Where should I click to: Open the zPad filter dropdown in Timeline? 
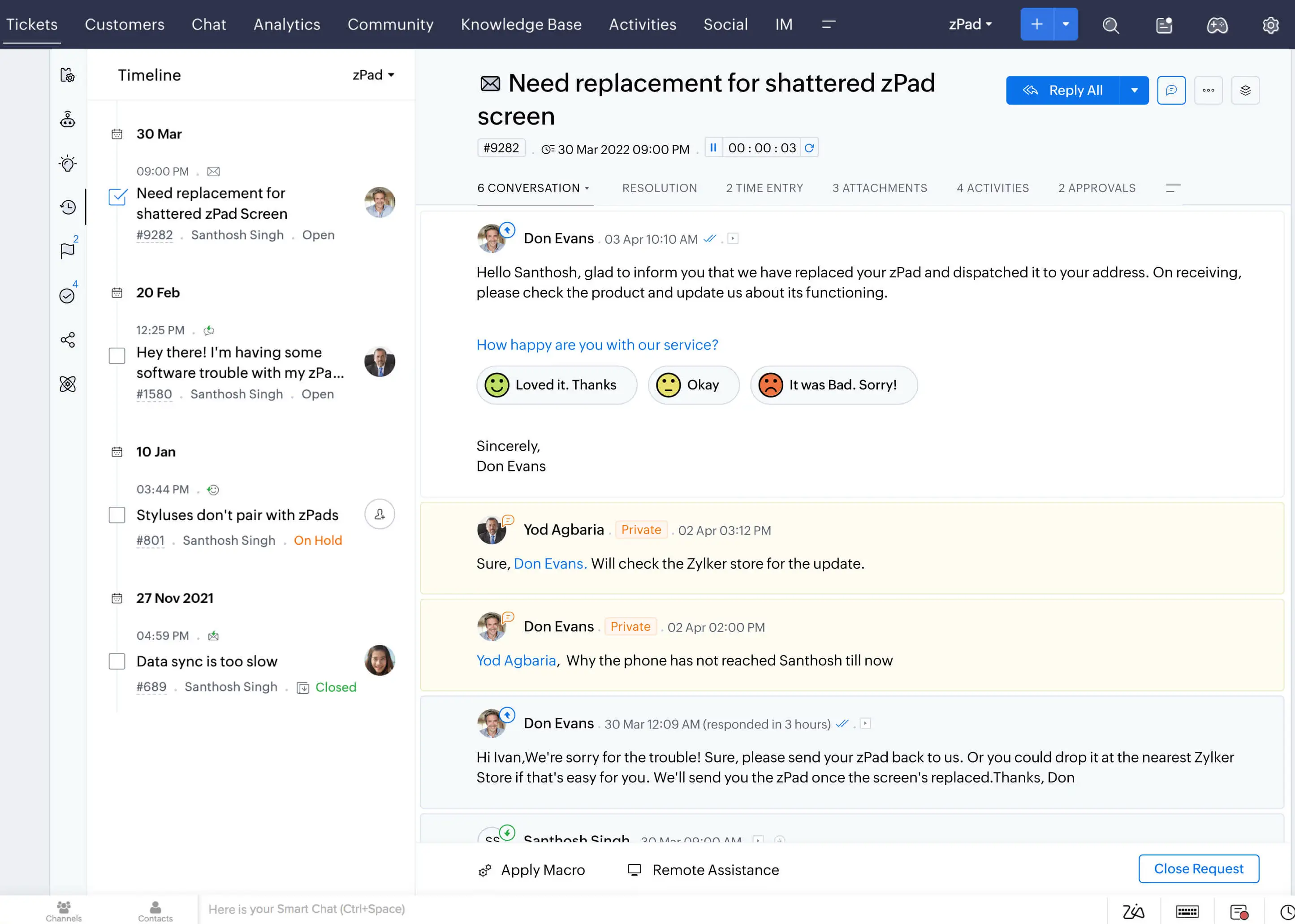373,74
